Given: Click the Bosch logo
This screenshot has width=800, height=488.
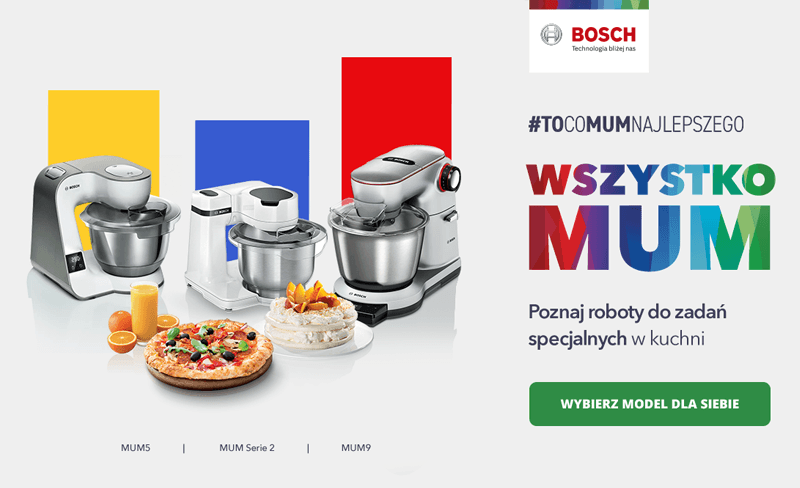Looking at the screenshot, I should [589, 36].
